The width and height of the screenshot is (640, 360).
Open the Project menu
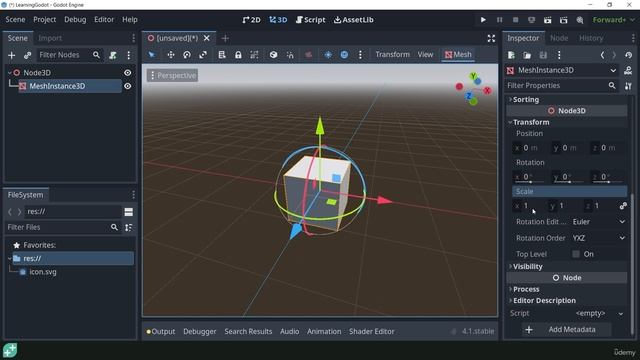coord(44,20)
